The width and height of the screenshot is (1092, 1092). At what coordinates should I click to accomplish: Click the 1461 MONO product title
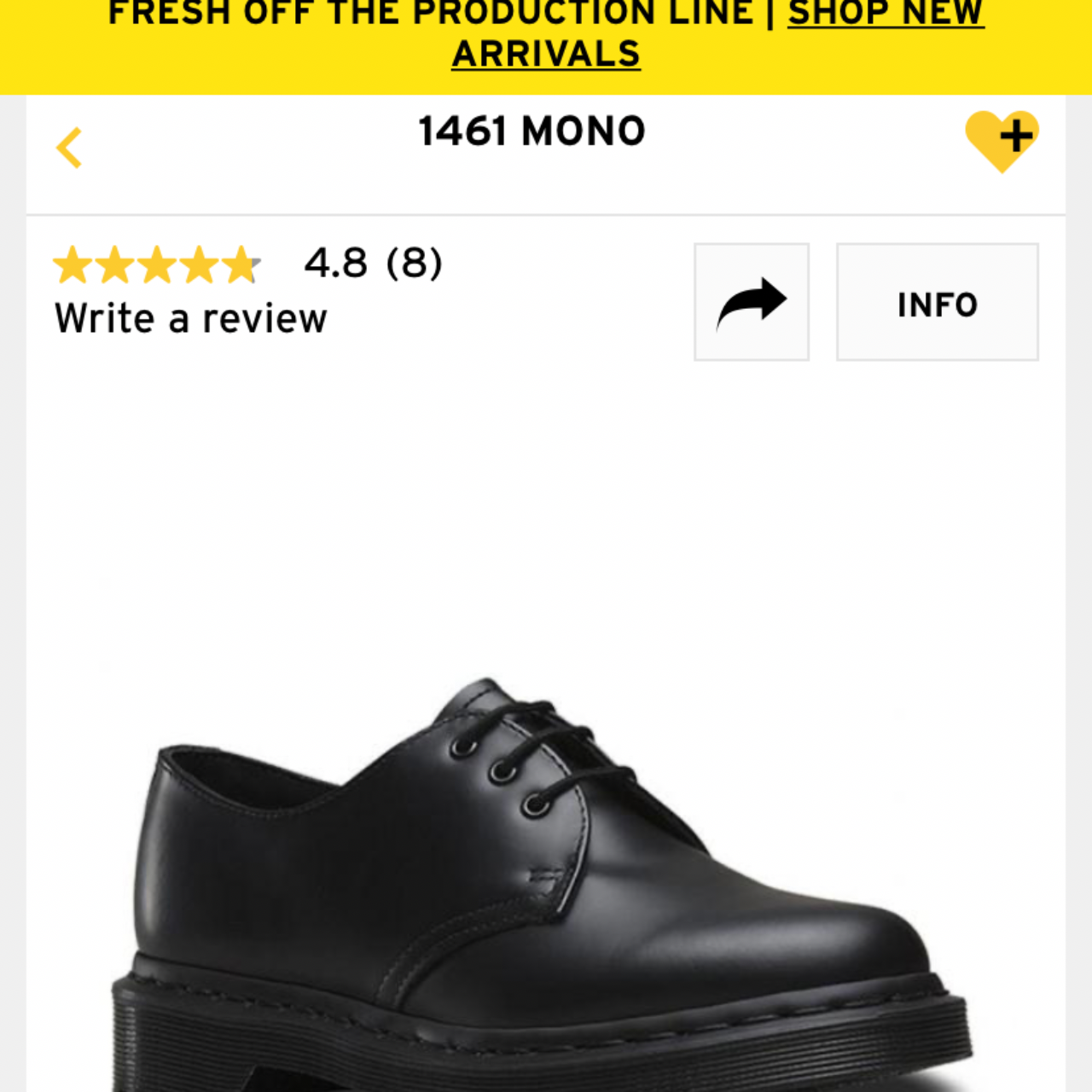coord(531,131)
